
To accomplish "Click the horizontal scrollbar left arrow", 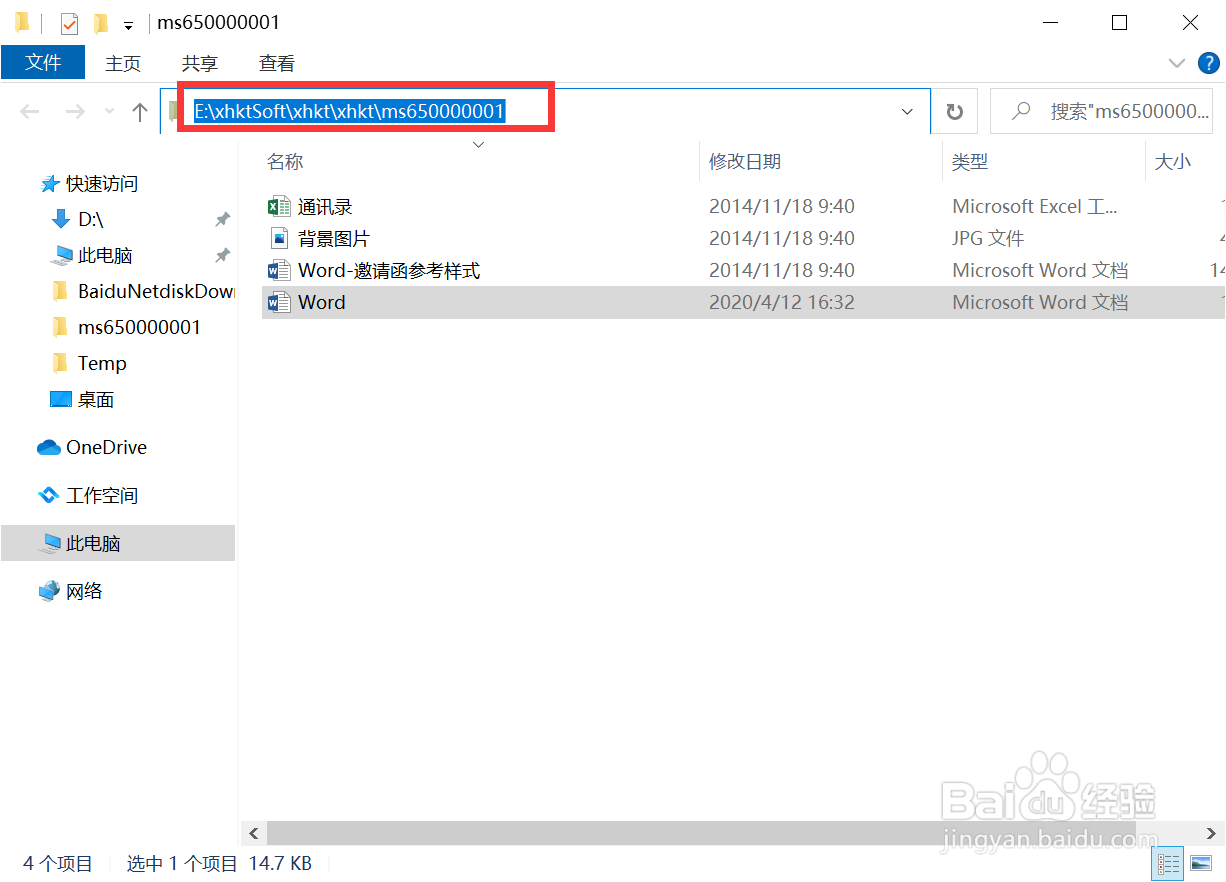I will click(253, 833).
